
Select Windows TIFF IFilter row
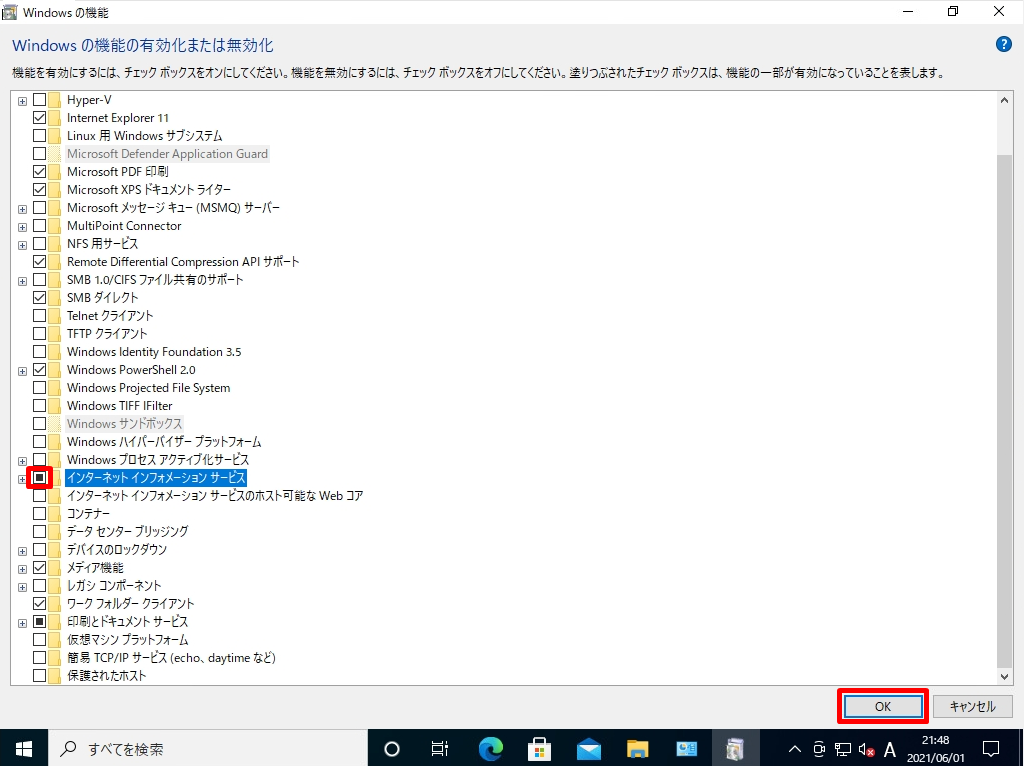point(120,406)
